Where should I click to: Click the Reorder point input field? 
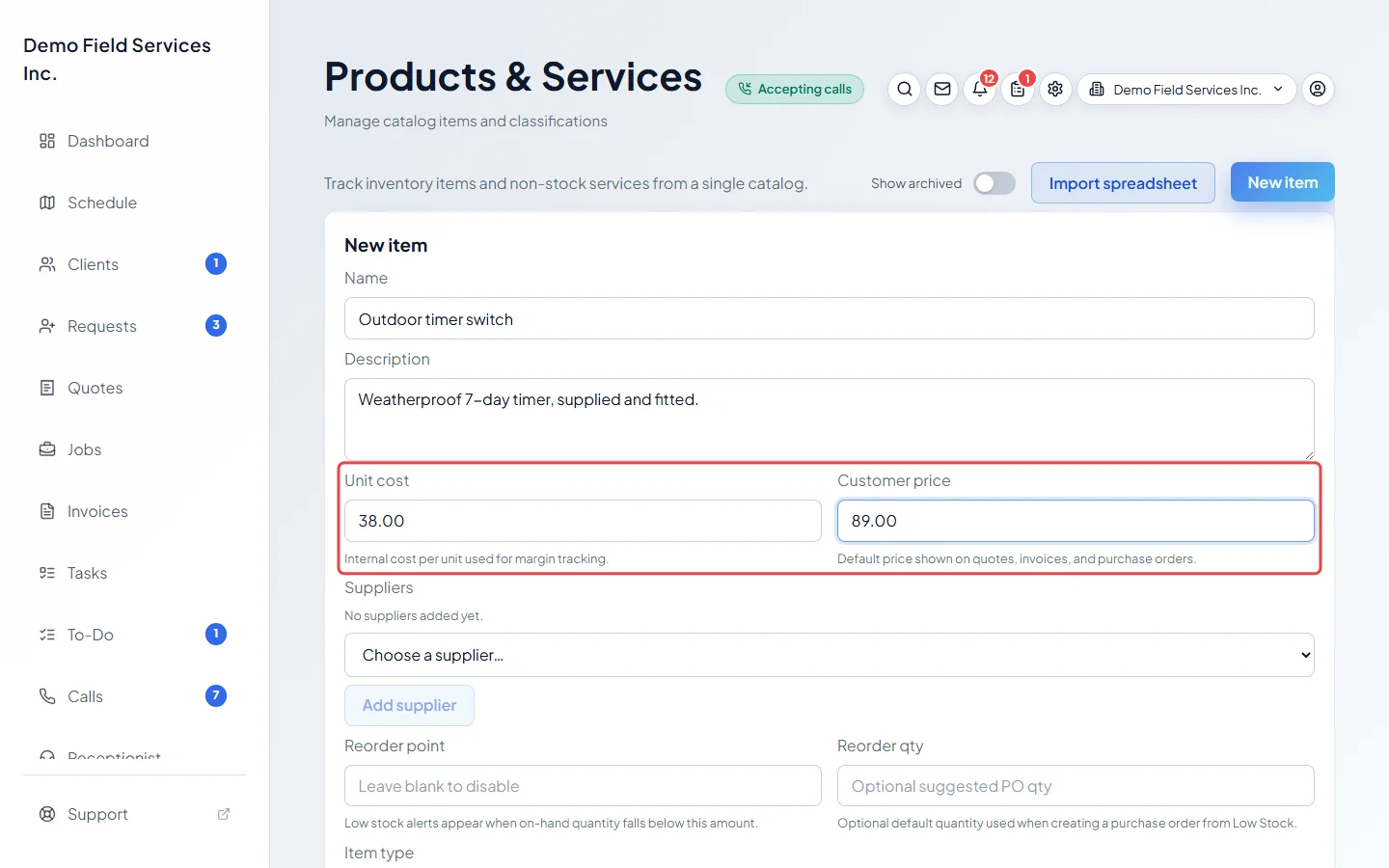pyautogui.click(x=583, y=786)
